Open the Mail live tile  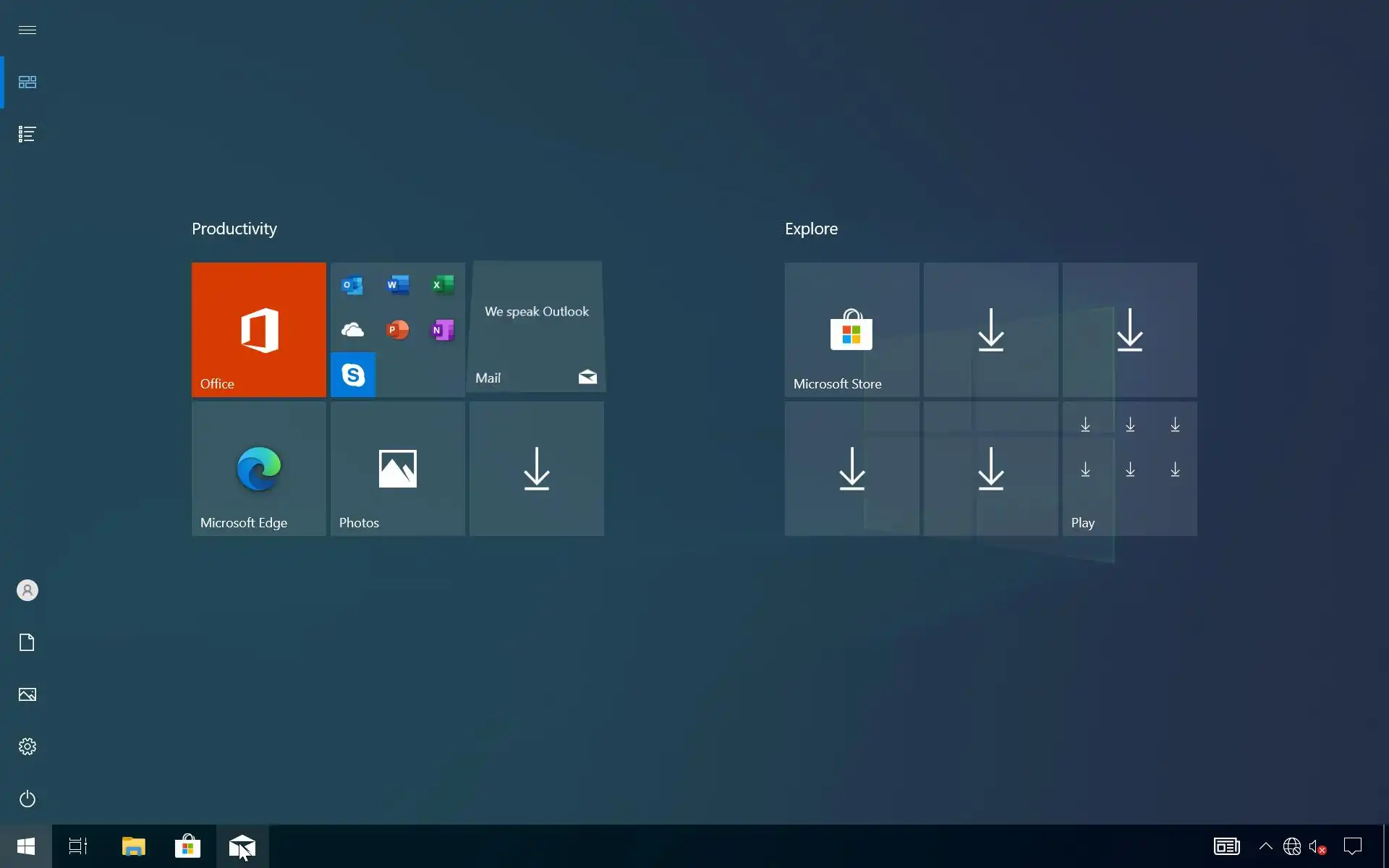click(536, 327)
